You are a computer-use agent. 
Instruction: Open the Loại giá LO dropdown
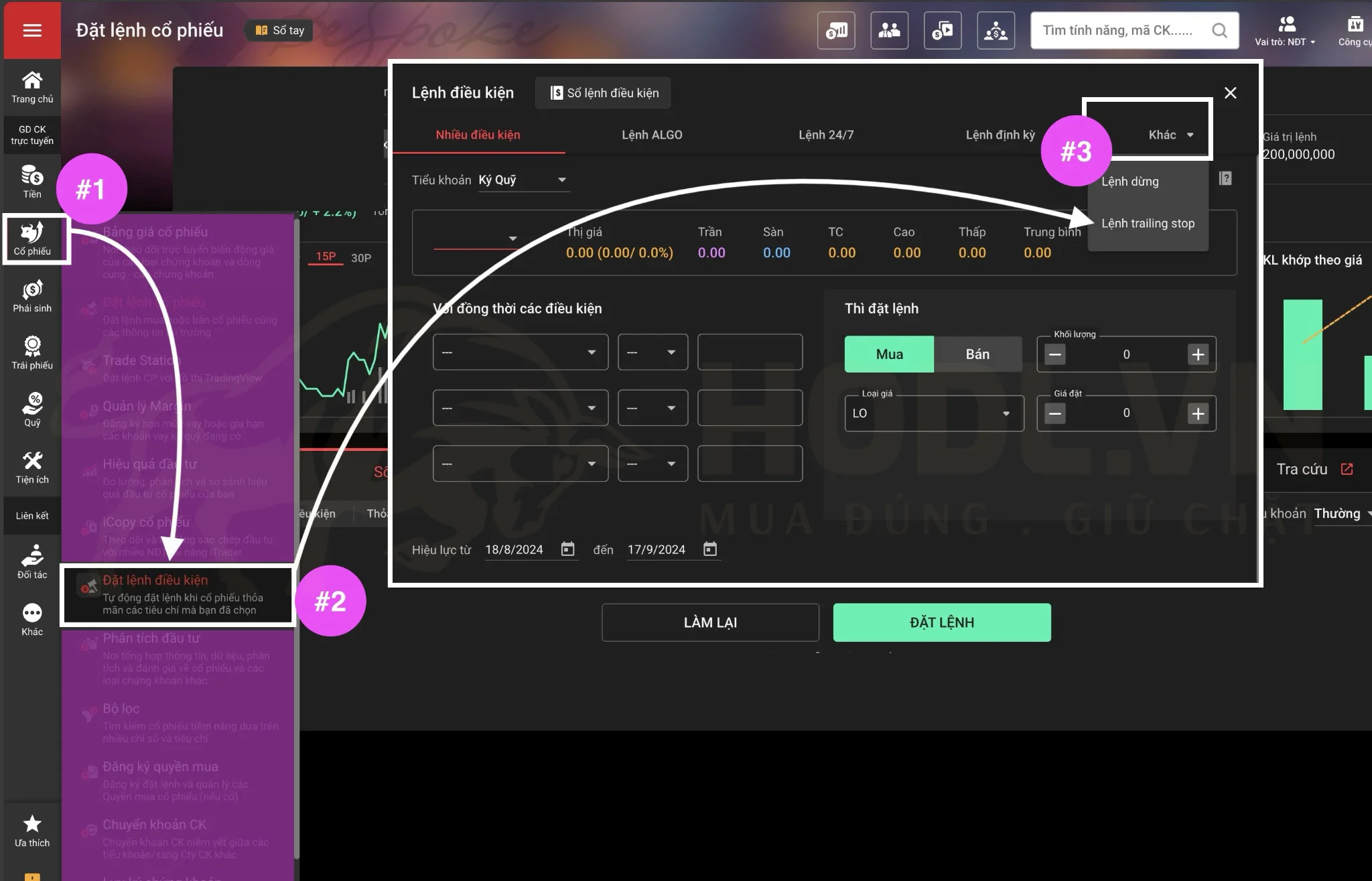933,413
